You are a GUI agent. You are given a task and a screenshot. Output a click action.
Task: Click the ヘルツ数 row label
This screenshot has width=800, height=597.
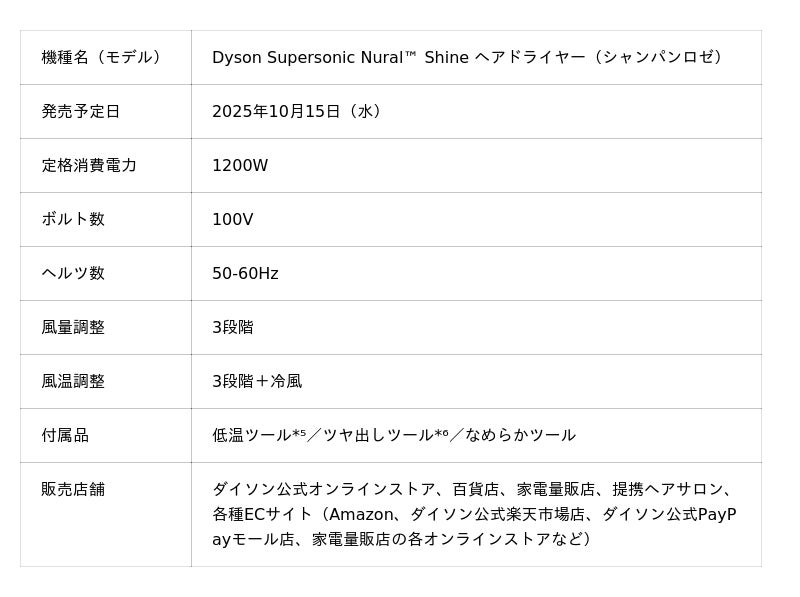[73, 273]
